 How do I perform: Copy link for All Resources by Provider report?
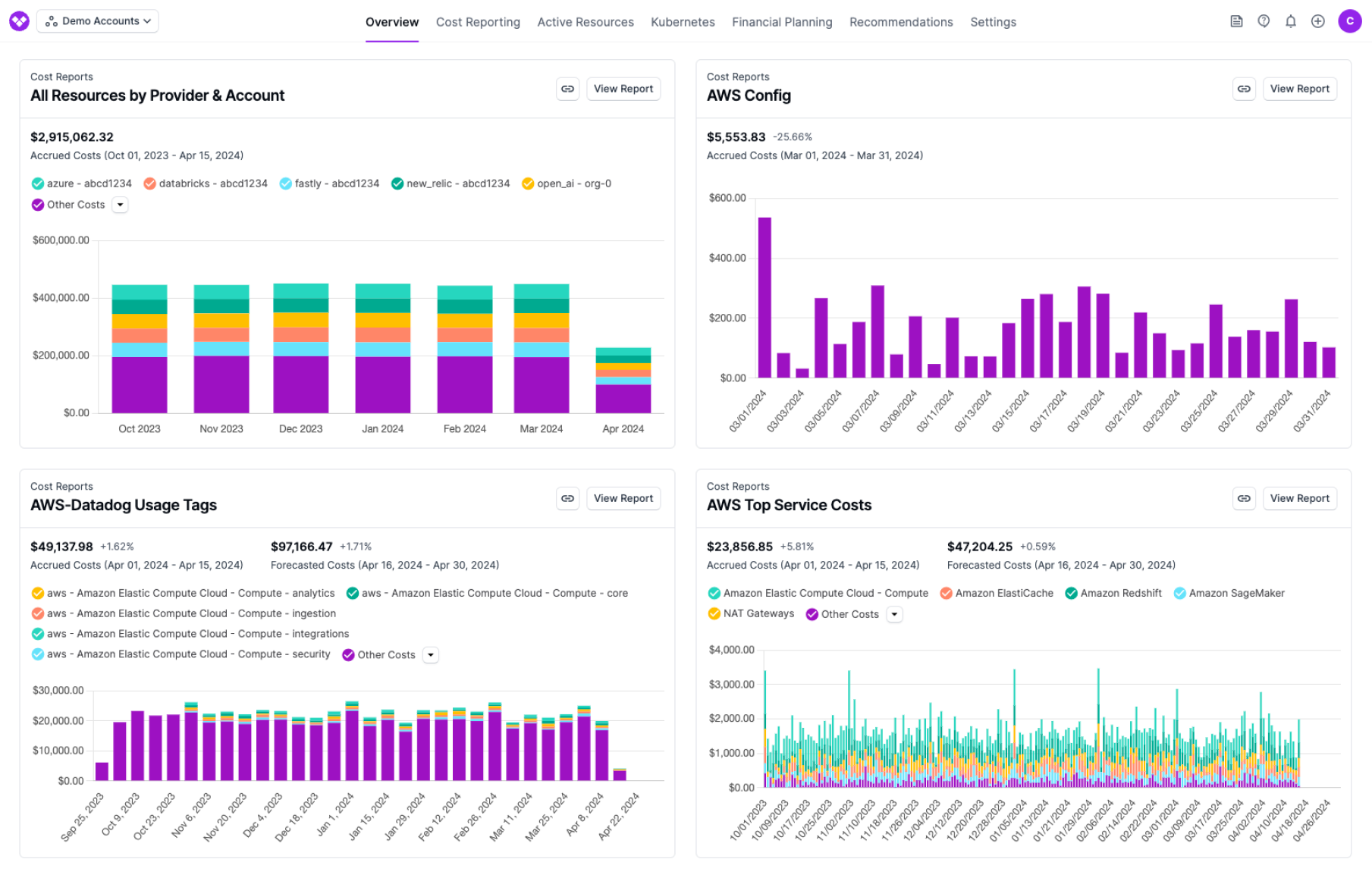coord(567,89)
